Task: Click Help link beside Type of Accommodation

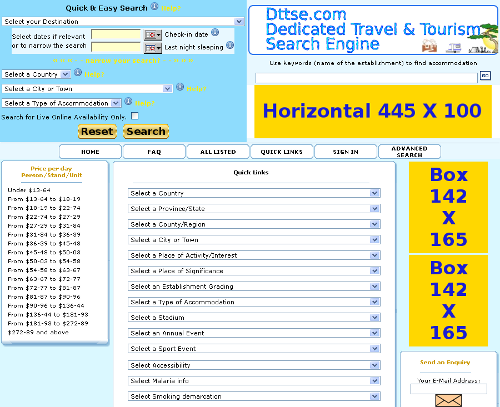Action: tap(145, 103)
